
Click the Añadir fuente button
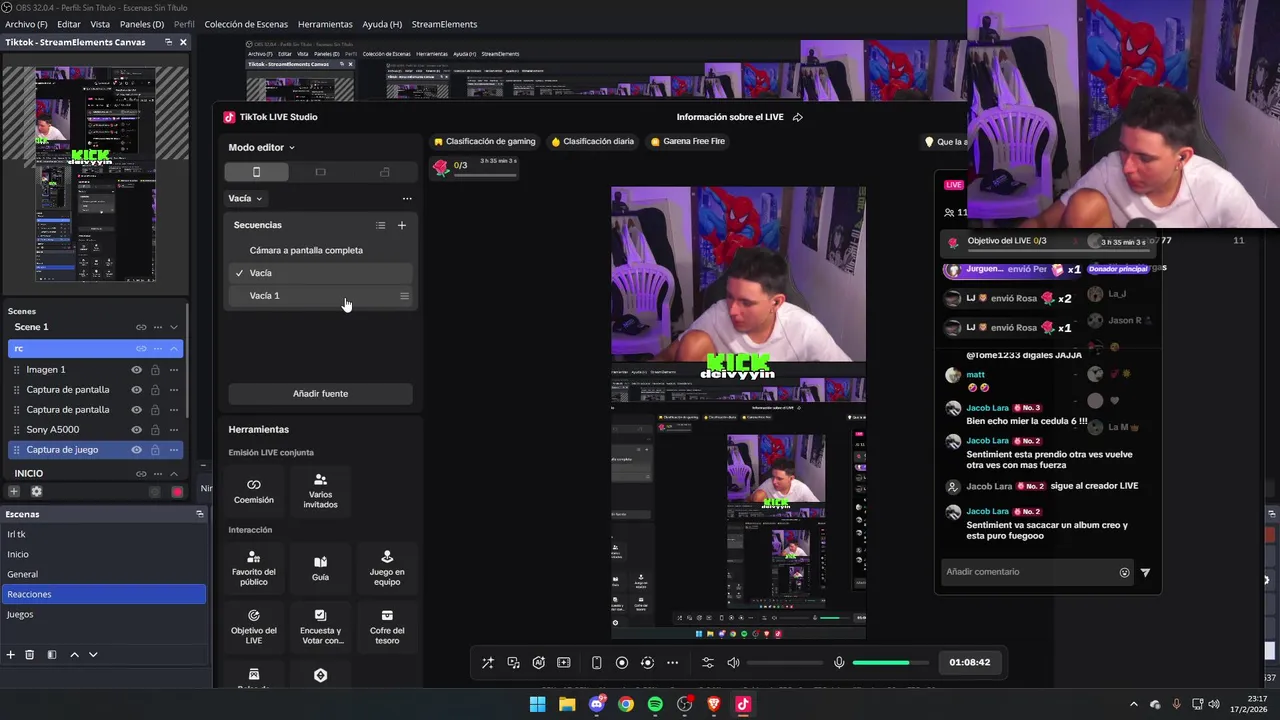tap(320, 394)
